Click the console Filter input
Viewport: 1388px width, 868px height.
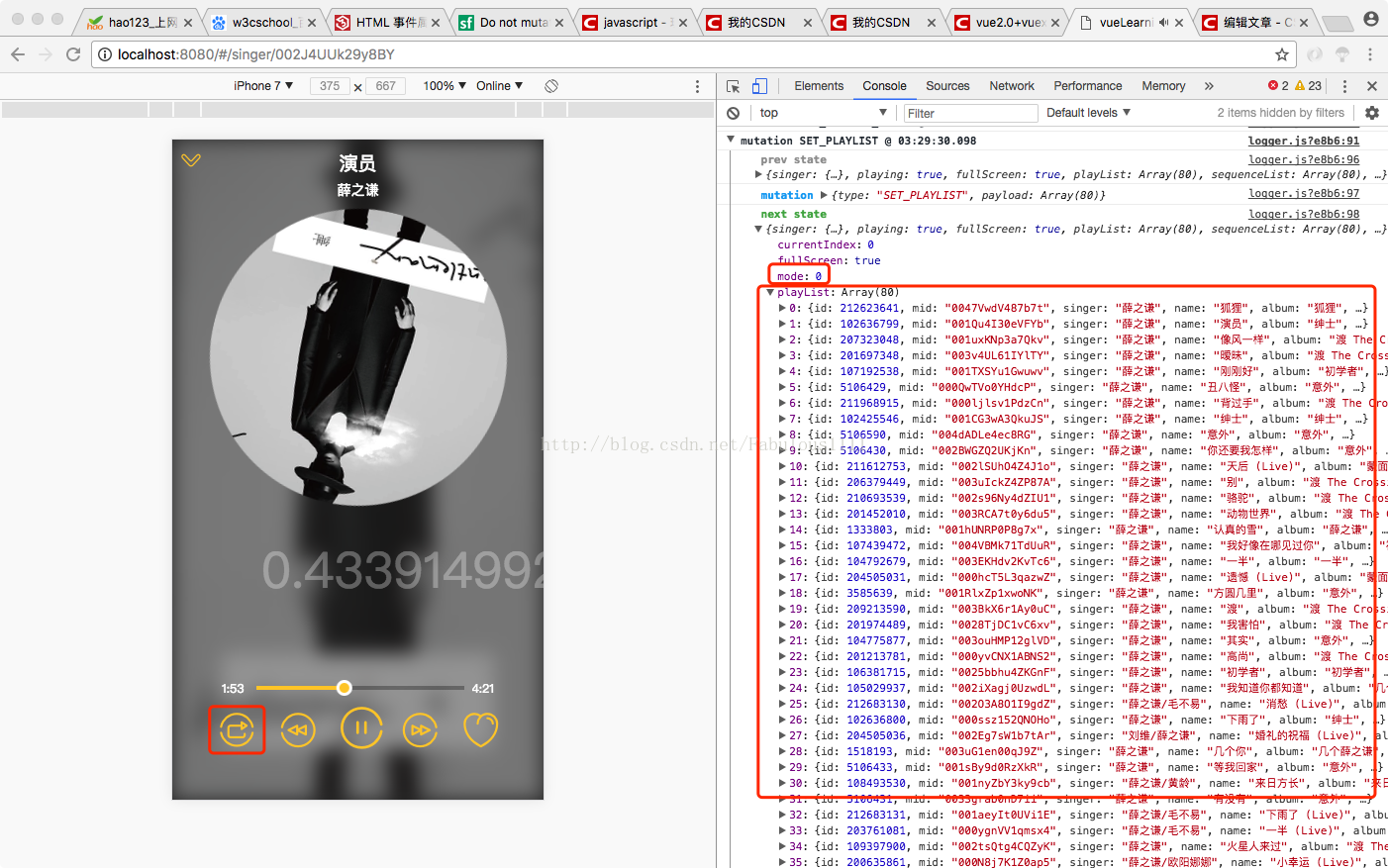(970, 113)
